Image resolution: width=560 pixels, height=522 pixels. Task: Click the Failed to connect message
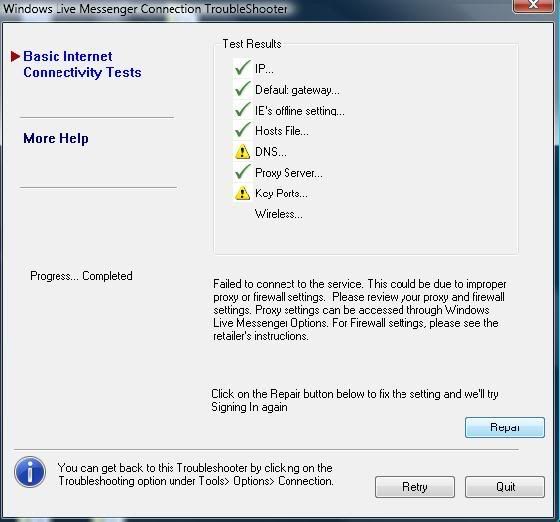click(x=359, y=310)
